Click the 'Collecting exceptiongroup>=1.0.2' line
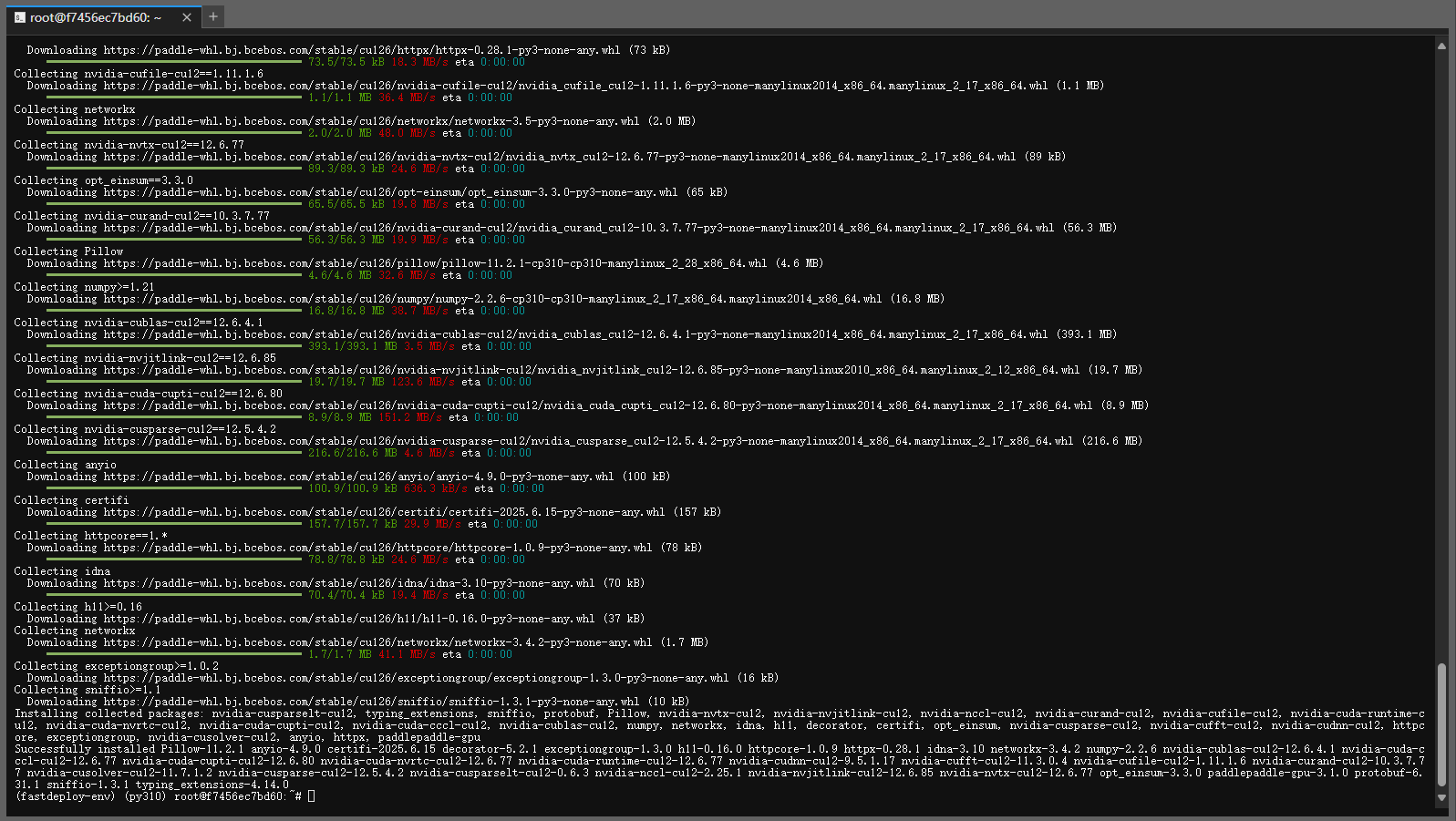Image resolution: width=1456 pixels, height=821 pixels. (x=116, y=666)
